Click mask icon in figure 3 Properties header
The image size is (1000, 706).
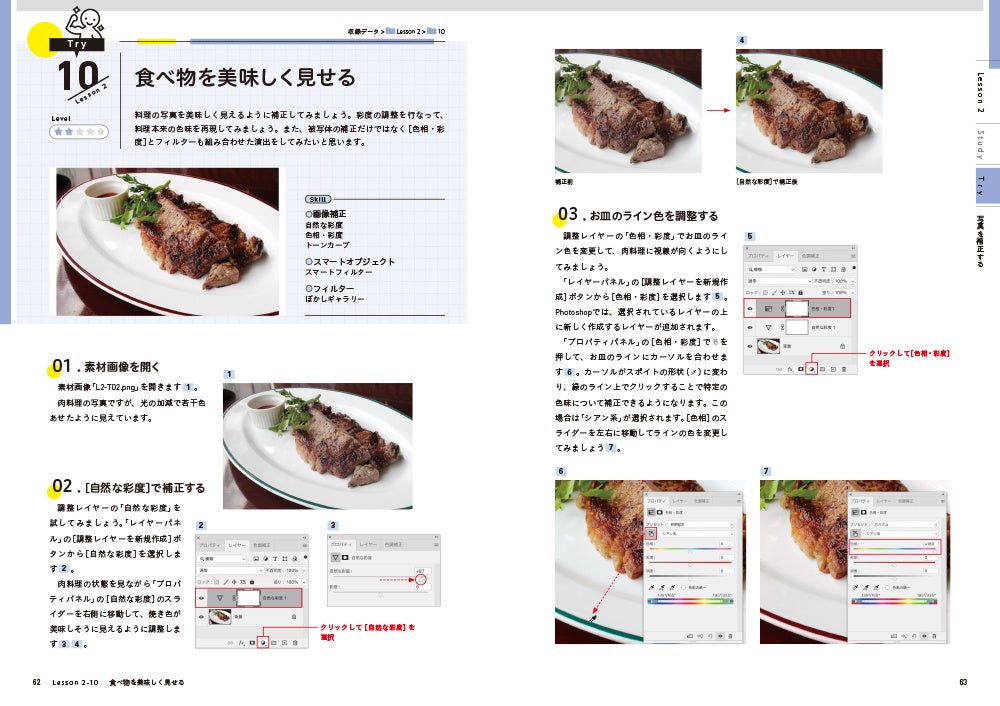coord(345,557)
